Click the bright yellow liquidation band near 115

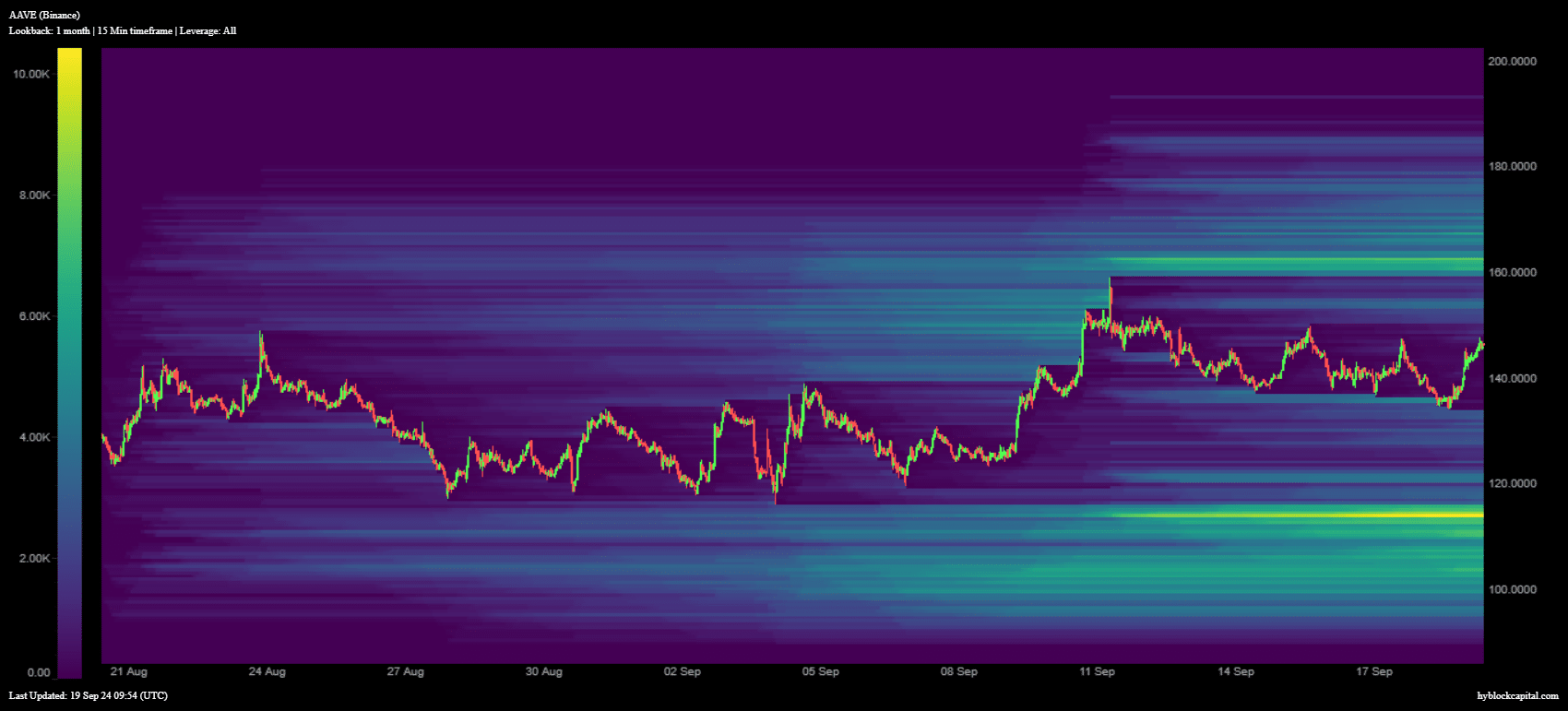tap(1297, 515)
